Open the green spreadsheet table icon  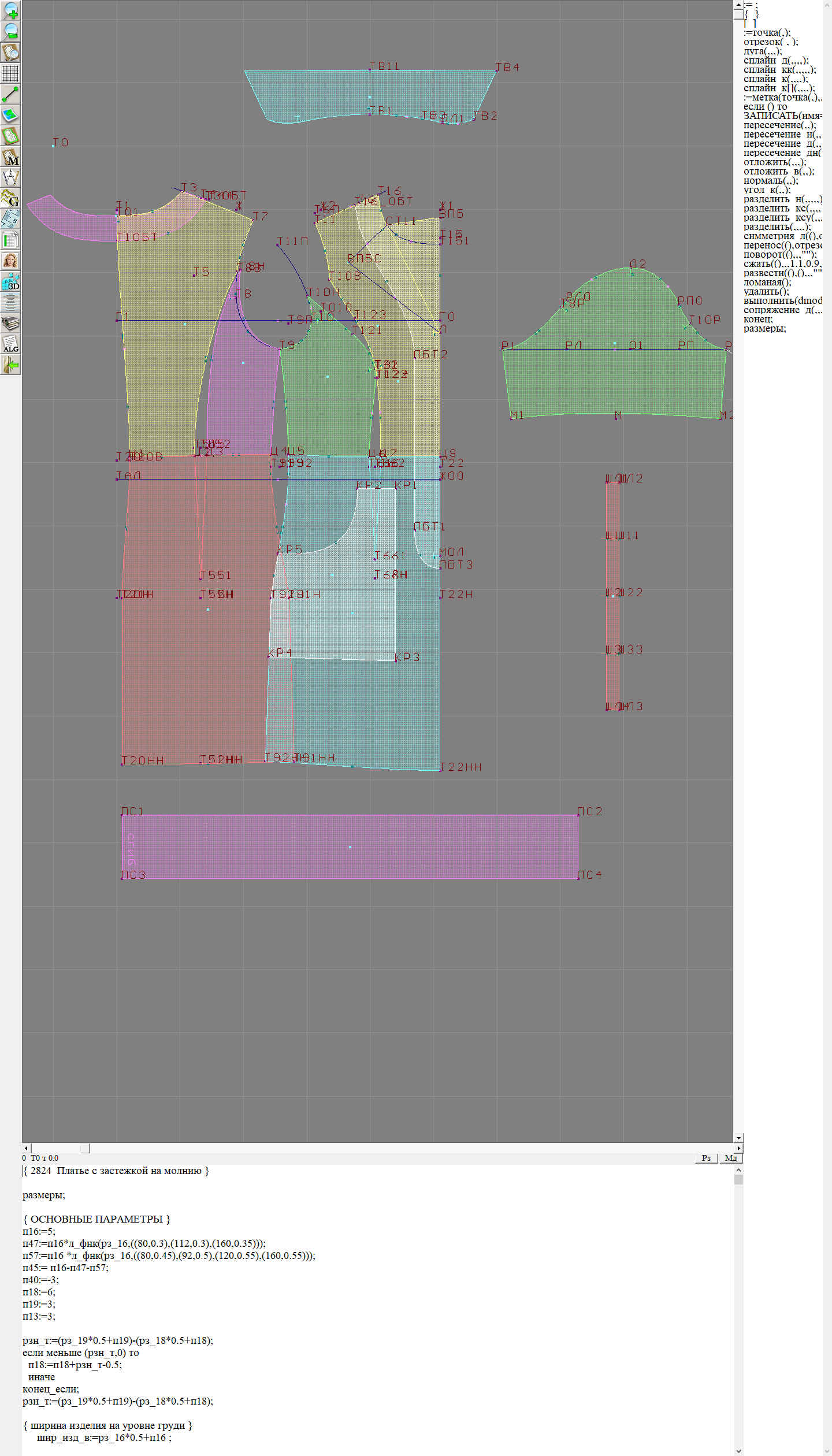tap(10, 240)
